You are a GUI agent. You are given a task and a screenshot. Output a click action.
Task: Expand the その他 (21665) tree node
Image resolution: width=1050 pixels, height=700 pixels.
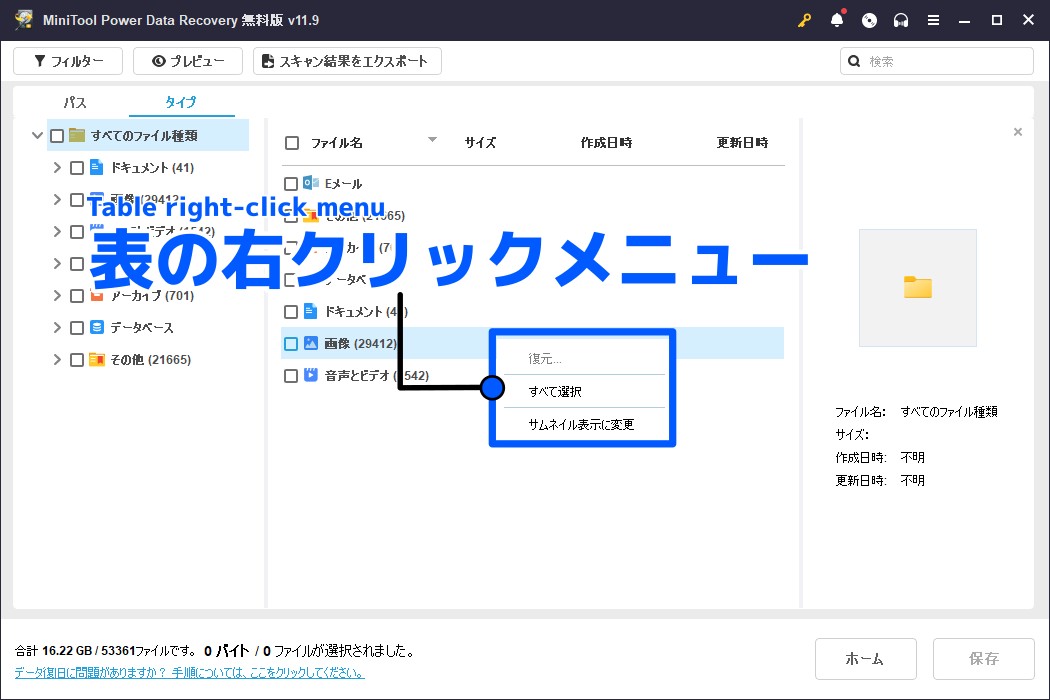point(57,359)
